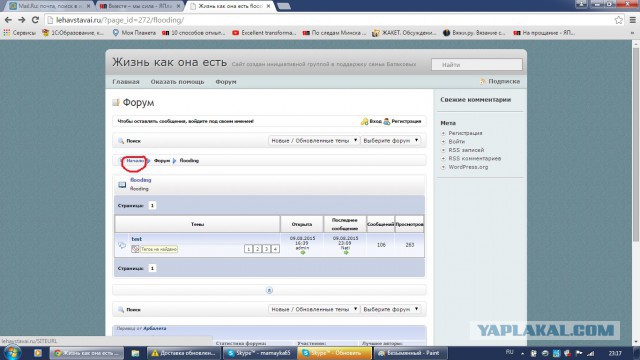Go to topic page 2

pyautogui.click(x=258, y=249)
